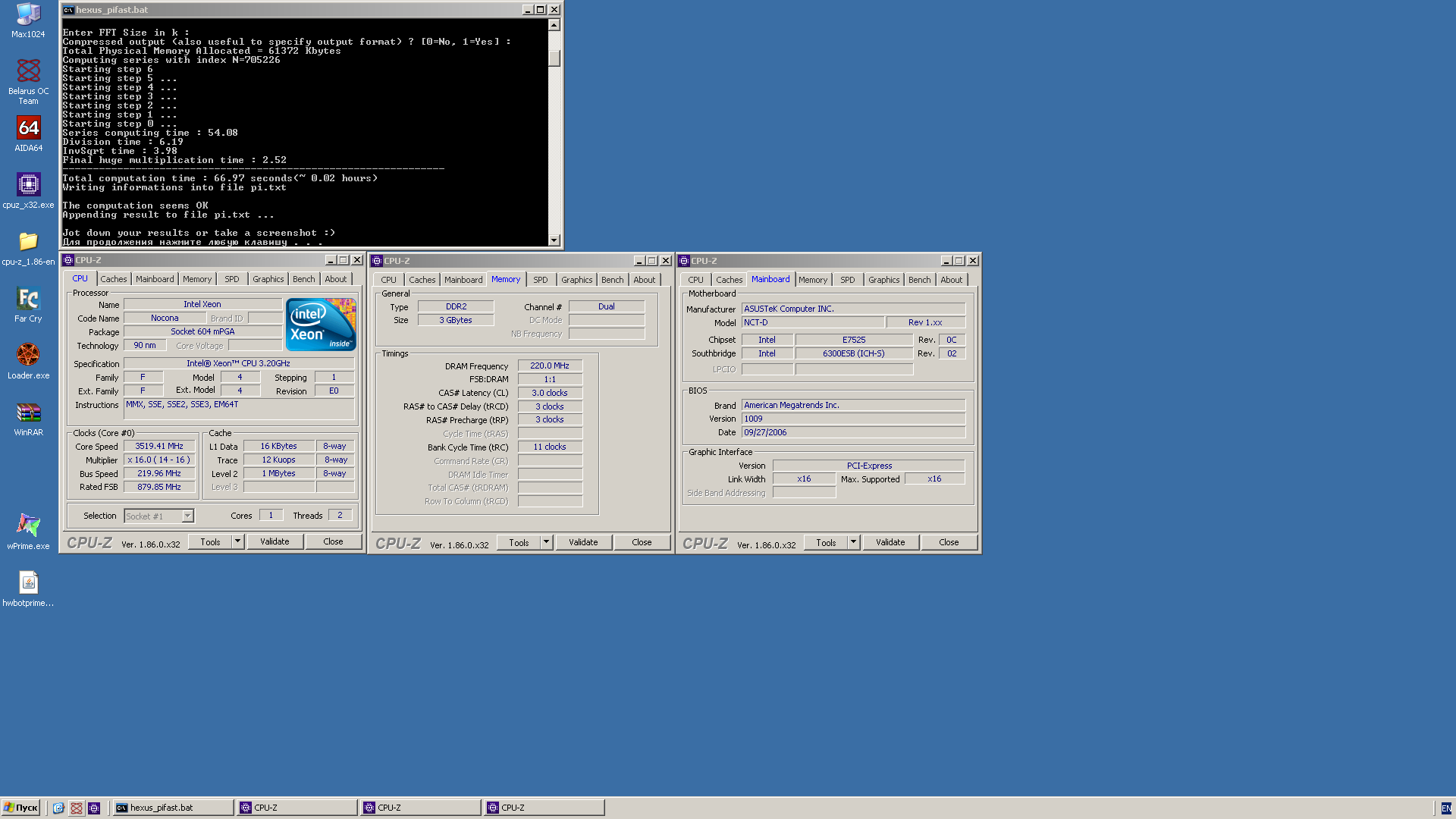Click the language indicator in the system tray

coord(1446,808)
